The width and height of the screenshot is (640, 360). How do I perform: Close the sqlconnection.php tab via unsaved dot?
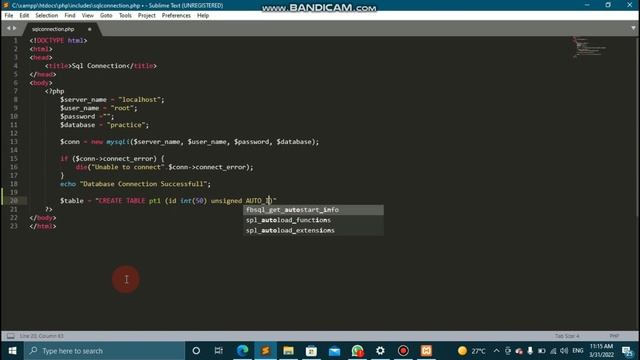89,29
